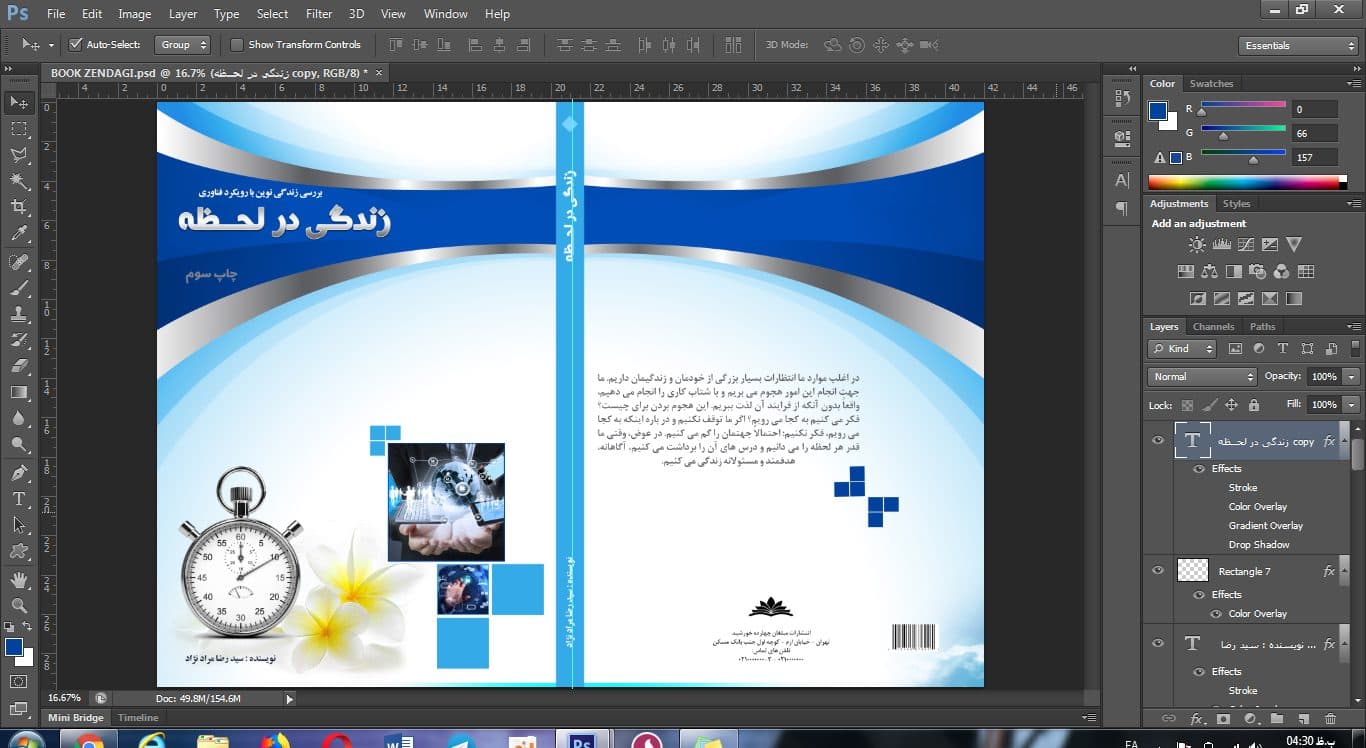Select the Clone Stamp tool
Image resolution: width=1366 pixels, height=748 pixels.
pyautogui.click(x=19, y=314)
